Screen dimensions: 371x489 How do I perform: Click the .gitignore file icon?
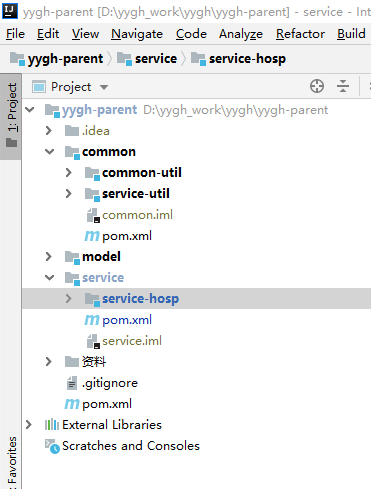click(x=72, y=383)
